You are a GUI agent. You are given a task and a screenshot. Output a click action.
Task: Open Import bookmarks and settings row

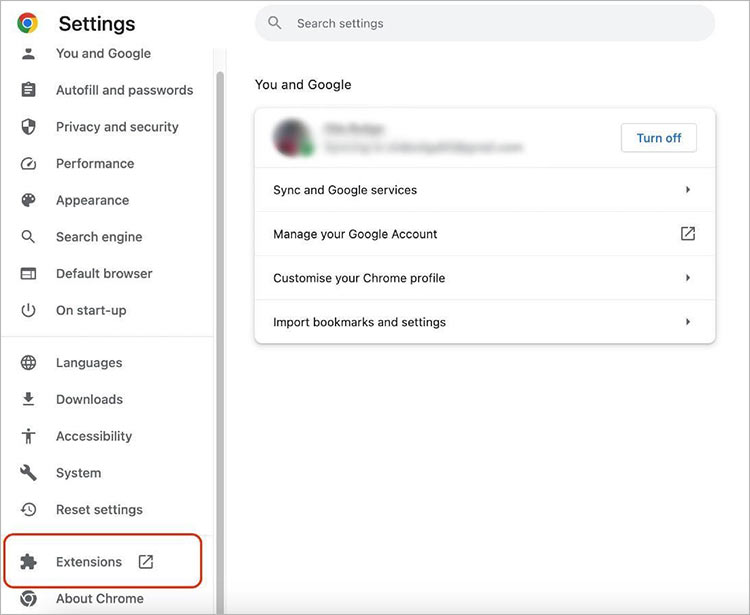tap(485, 322)
